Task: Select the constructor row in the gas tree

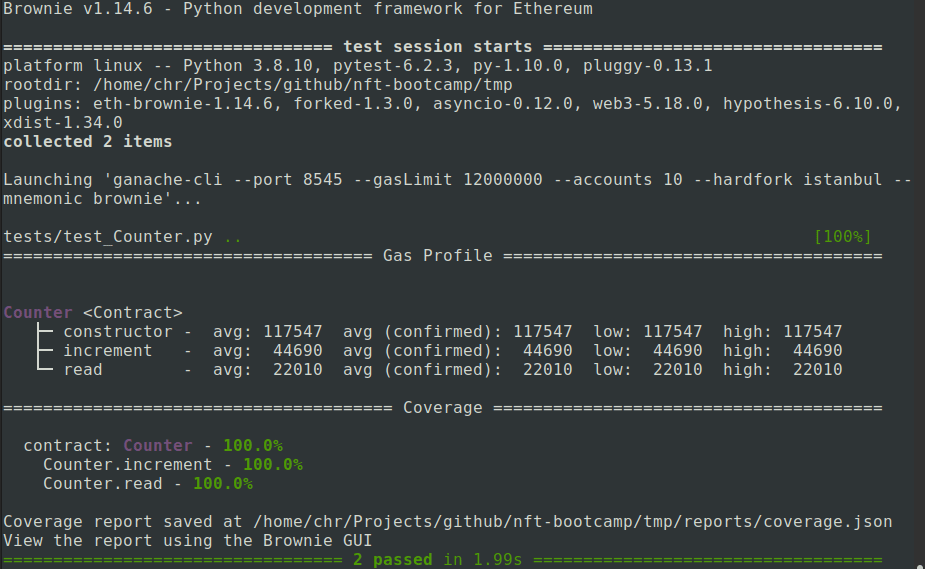Action: point(118,331)
